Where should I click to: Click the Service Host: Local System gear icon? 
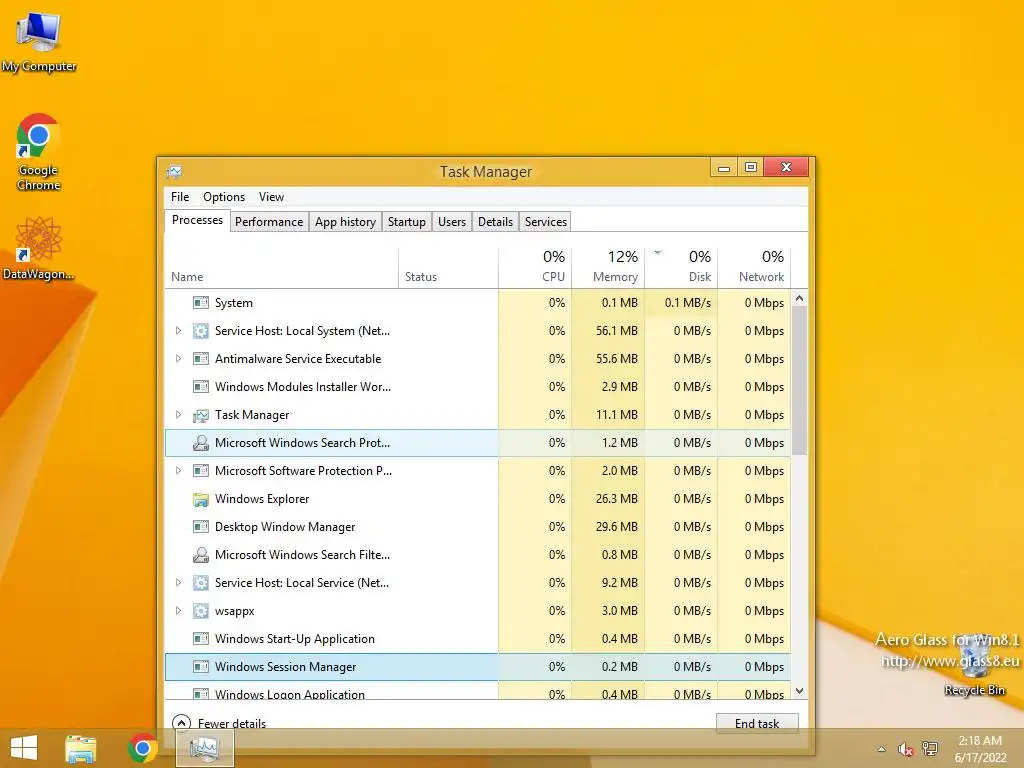200,330
